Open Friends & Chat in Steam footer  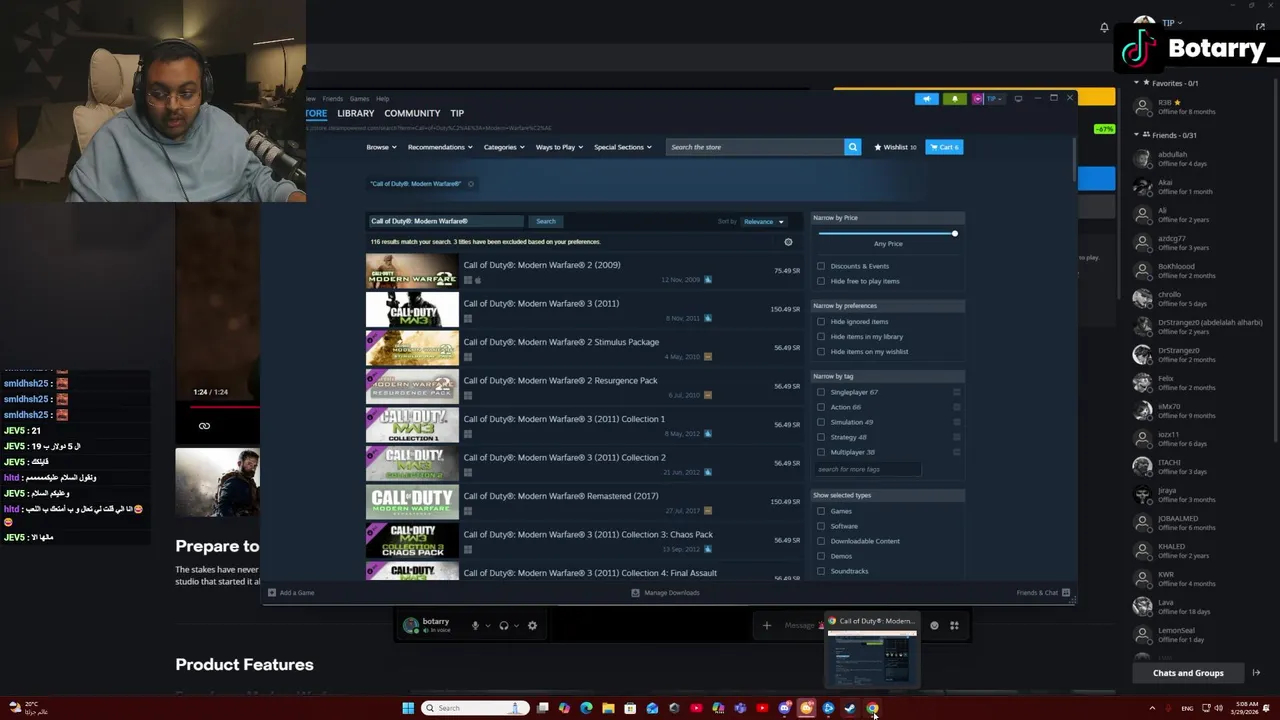(1043, 593)
